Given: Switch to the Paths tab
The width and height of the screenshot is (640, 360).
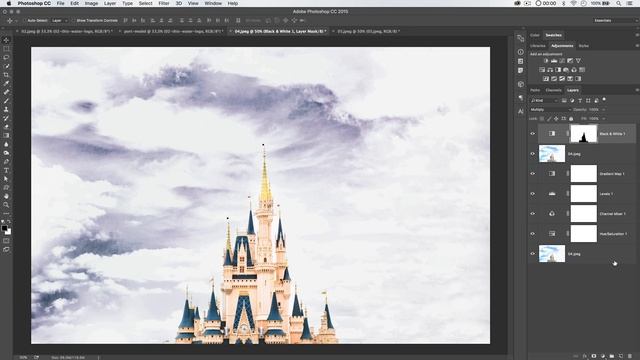Looking at the screenshot, I should [535, 90].
